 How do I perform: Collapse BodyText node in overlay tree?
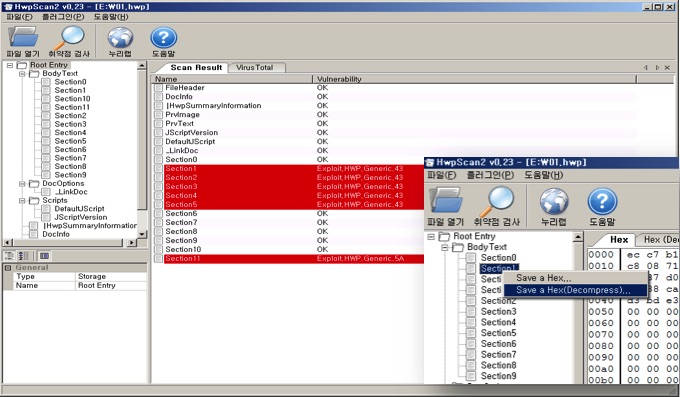[445, 247]
